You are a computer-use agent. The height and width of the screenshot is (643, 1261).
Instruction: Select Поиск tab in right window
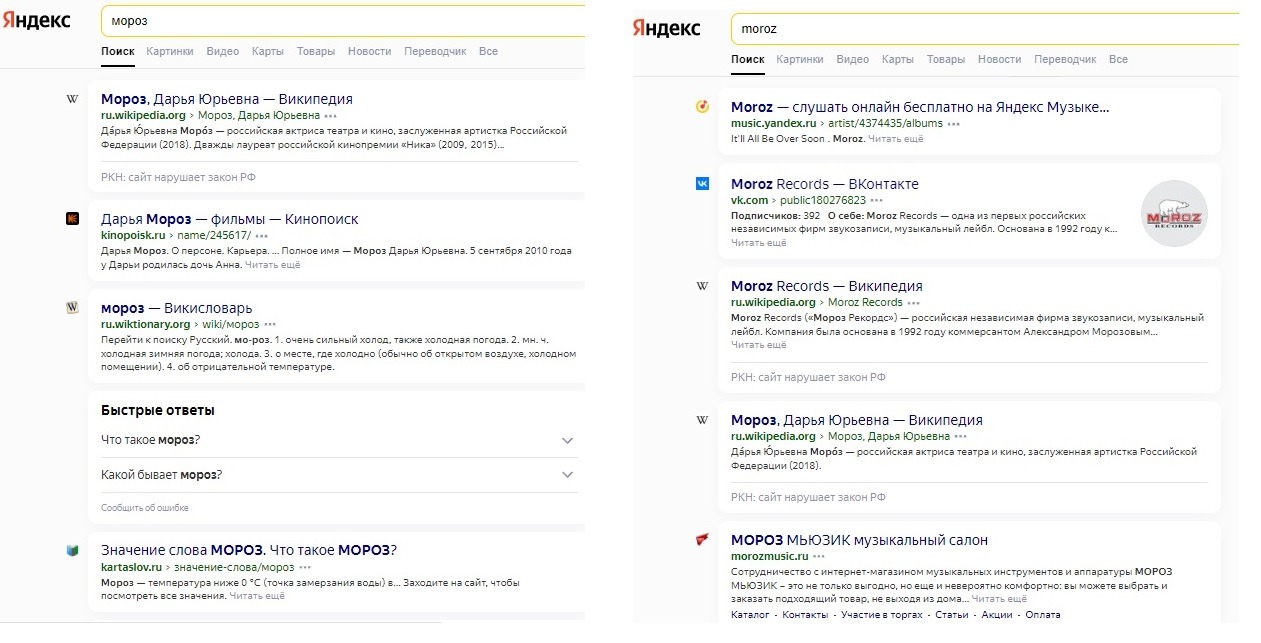[748, 59]
